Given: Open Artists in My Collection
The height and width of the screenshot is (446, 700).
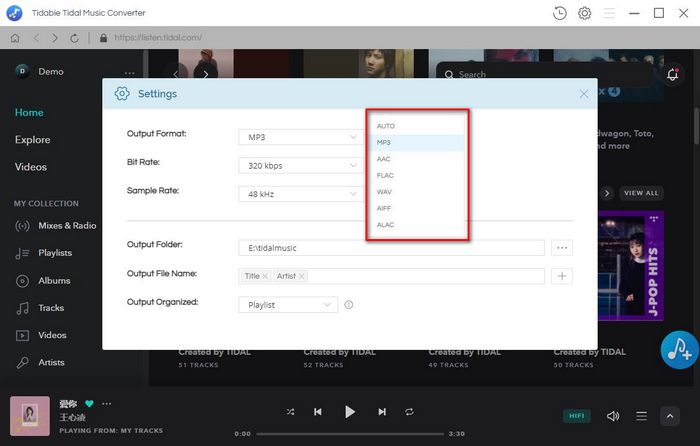Looking at the screenshot, I should point(40,363).
